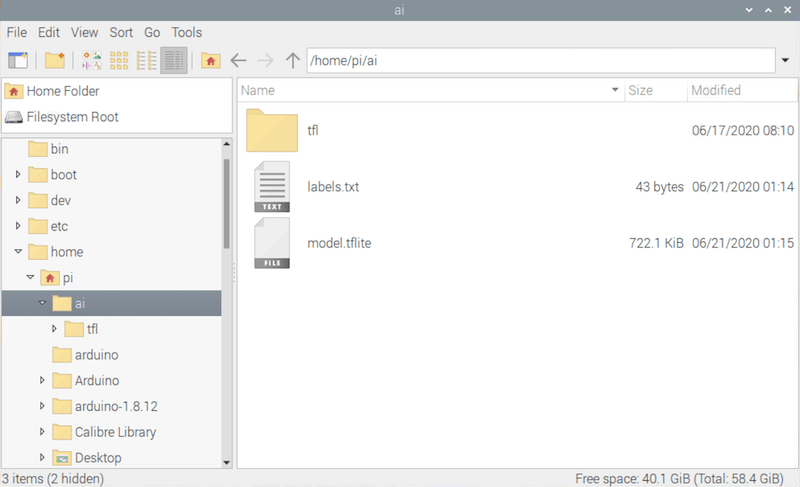Viewport: 800px width, 487px height.
Task: Sort by Name column header
Action: [x=431, y=90]
